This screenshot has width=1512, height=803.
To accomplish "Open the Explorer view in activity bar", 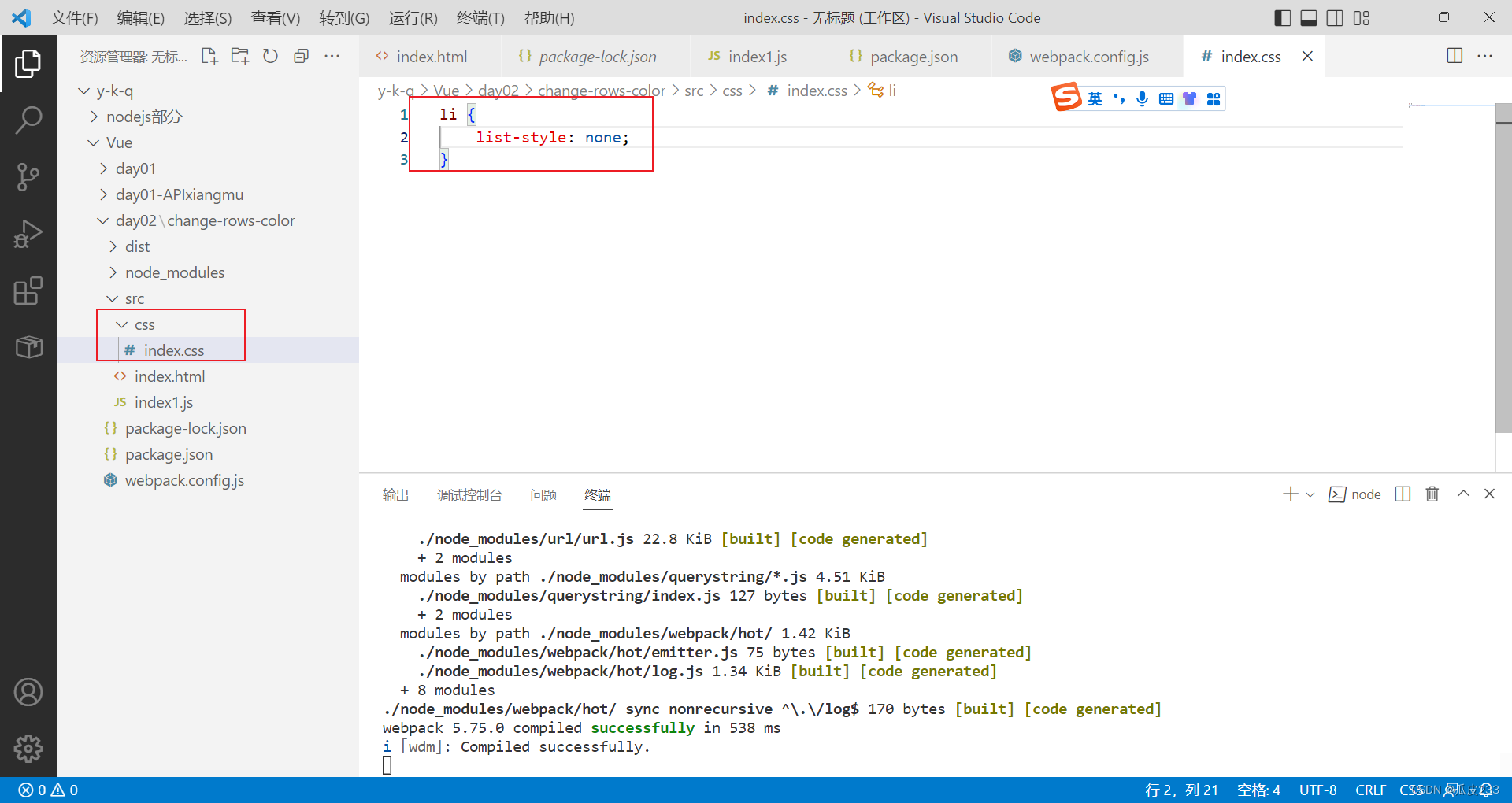I will 28,64.
